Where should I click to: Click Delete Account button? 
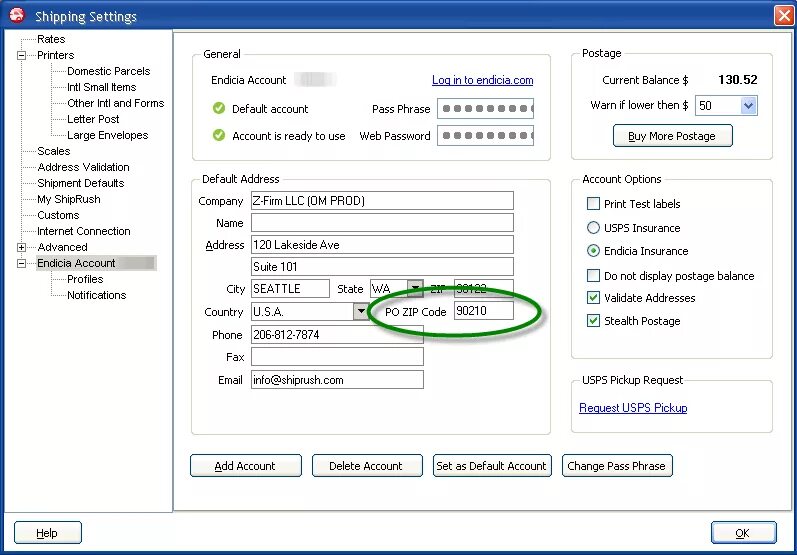(x=367, y=466)
